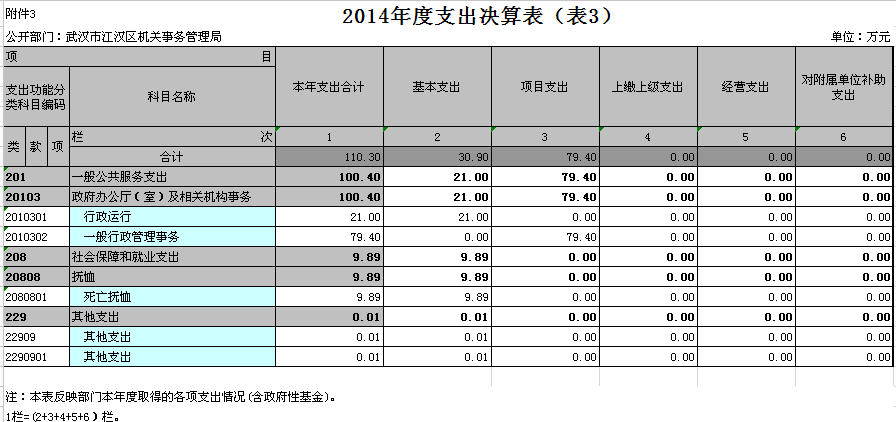Screen dimensions: 896x422
Task: Select the 本年支出合计 column header
Action: tap(329, 87)
